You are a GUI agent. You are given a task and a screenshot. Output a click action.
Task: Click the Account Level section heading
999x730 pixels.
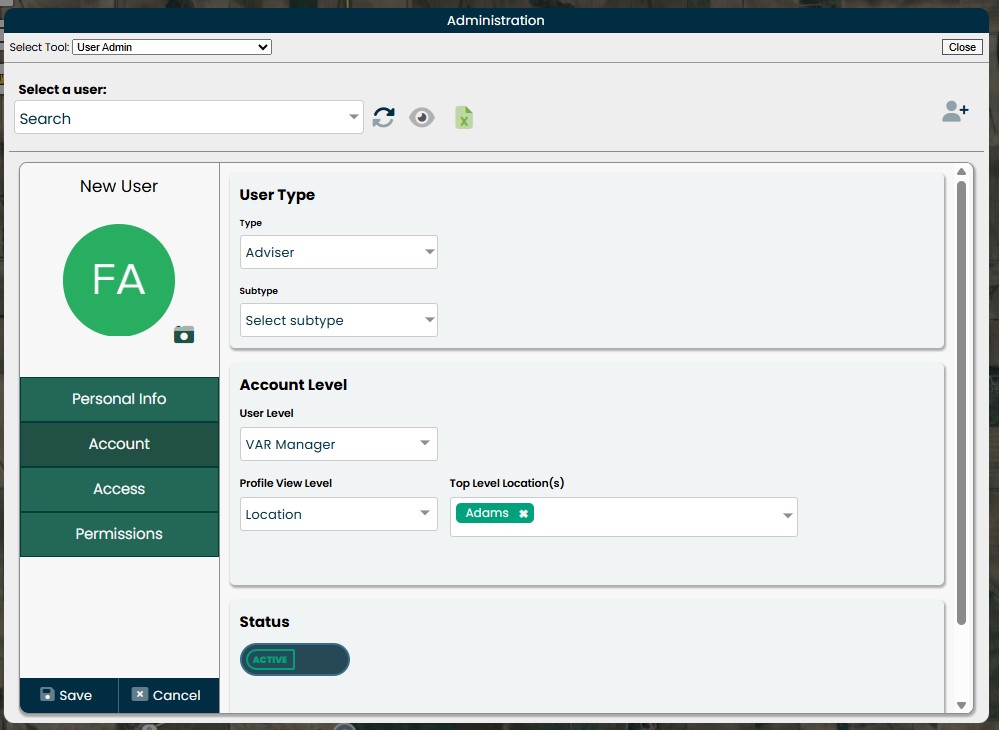click(293, 385)
